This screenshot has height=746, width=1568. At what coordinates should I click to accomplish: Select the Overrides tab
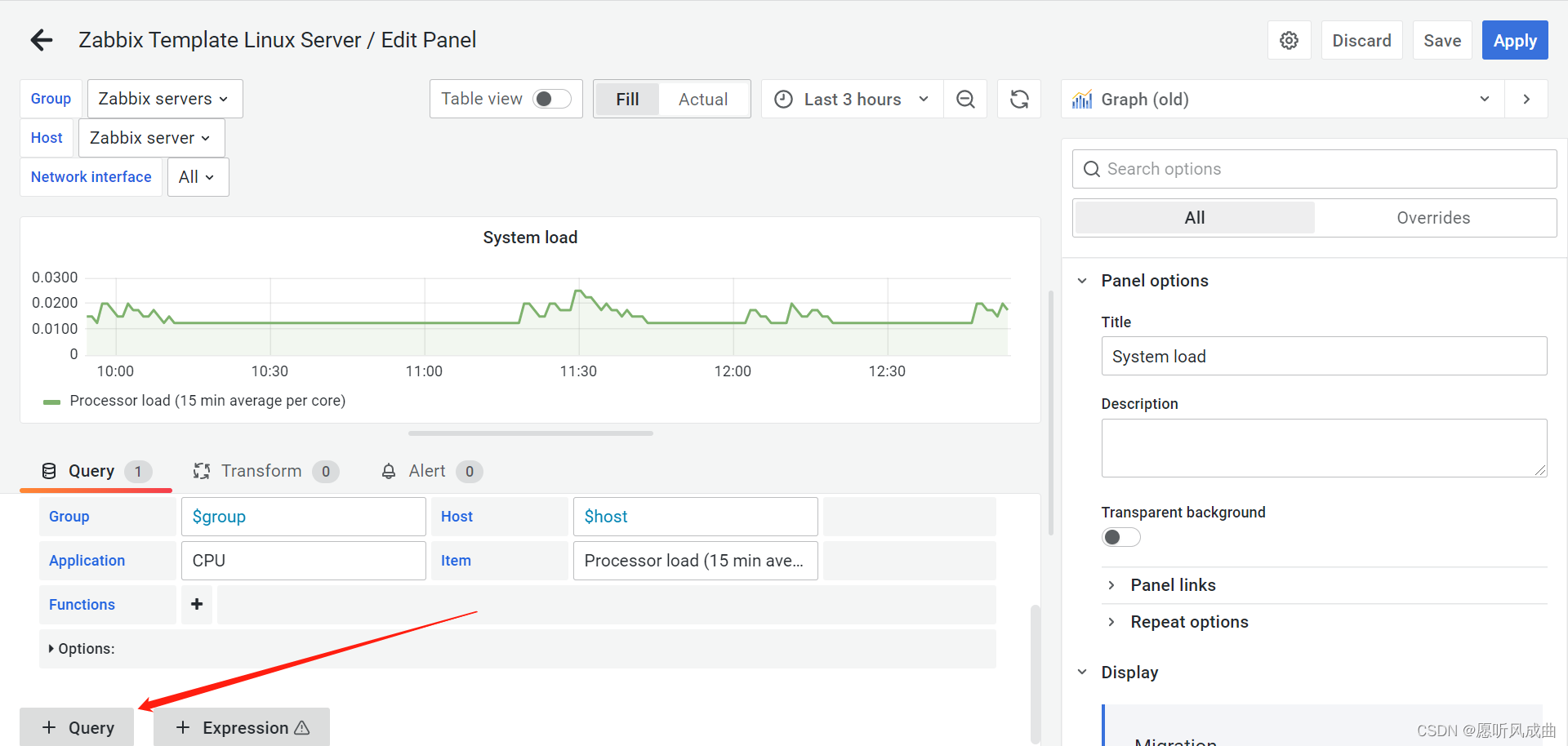tap(1433, 218)
